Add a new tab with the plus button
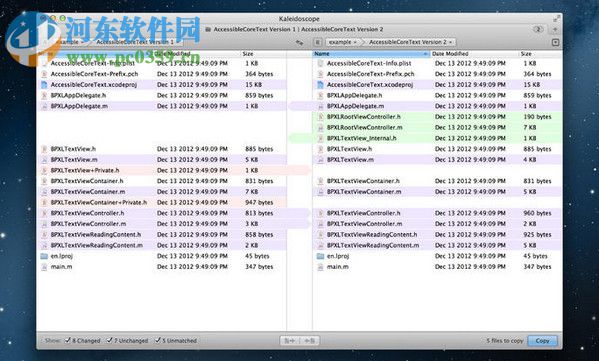The height and width of the screenshot is (361, 599). [x=555, y=29]
